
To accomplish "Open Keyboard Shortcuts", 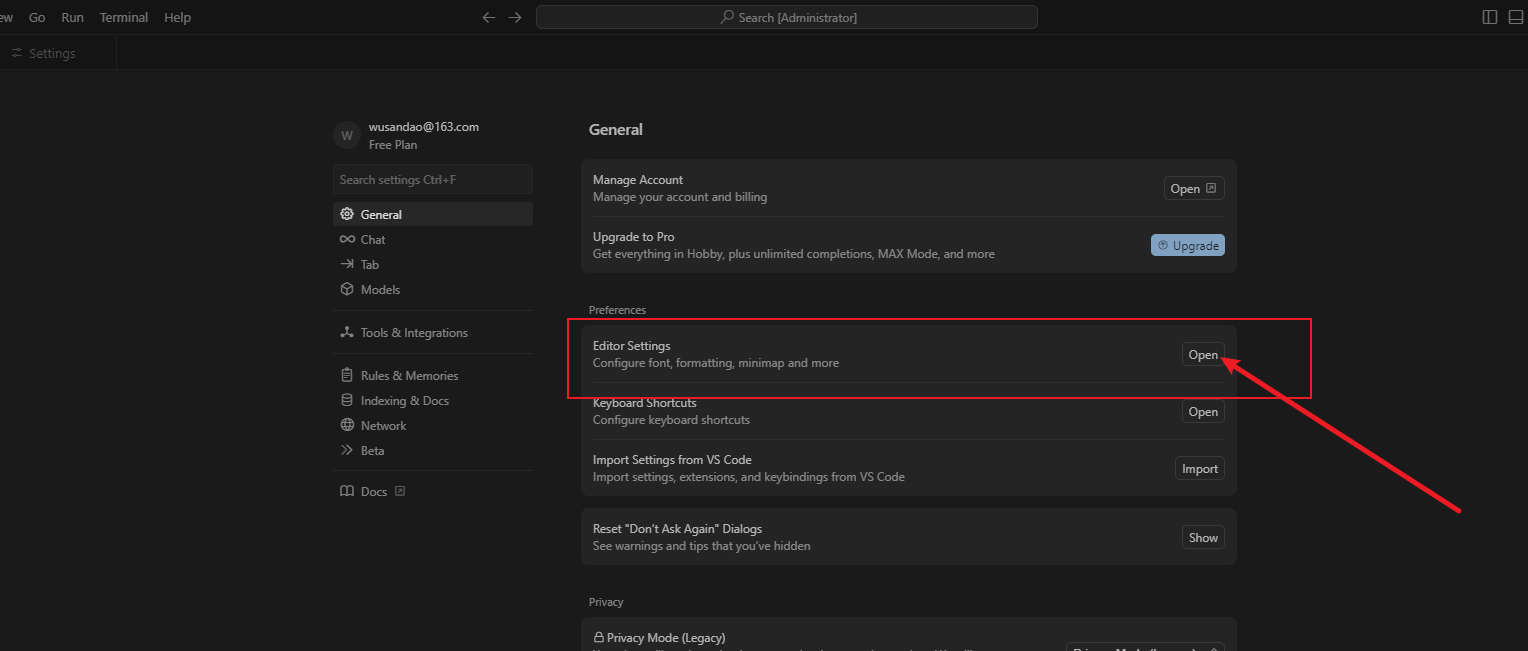I will [1203, 412].
